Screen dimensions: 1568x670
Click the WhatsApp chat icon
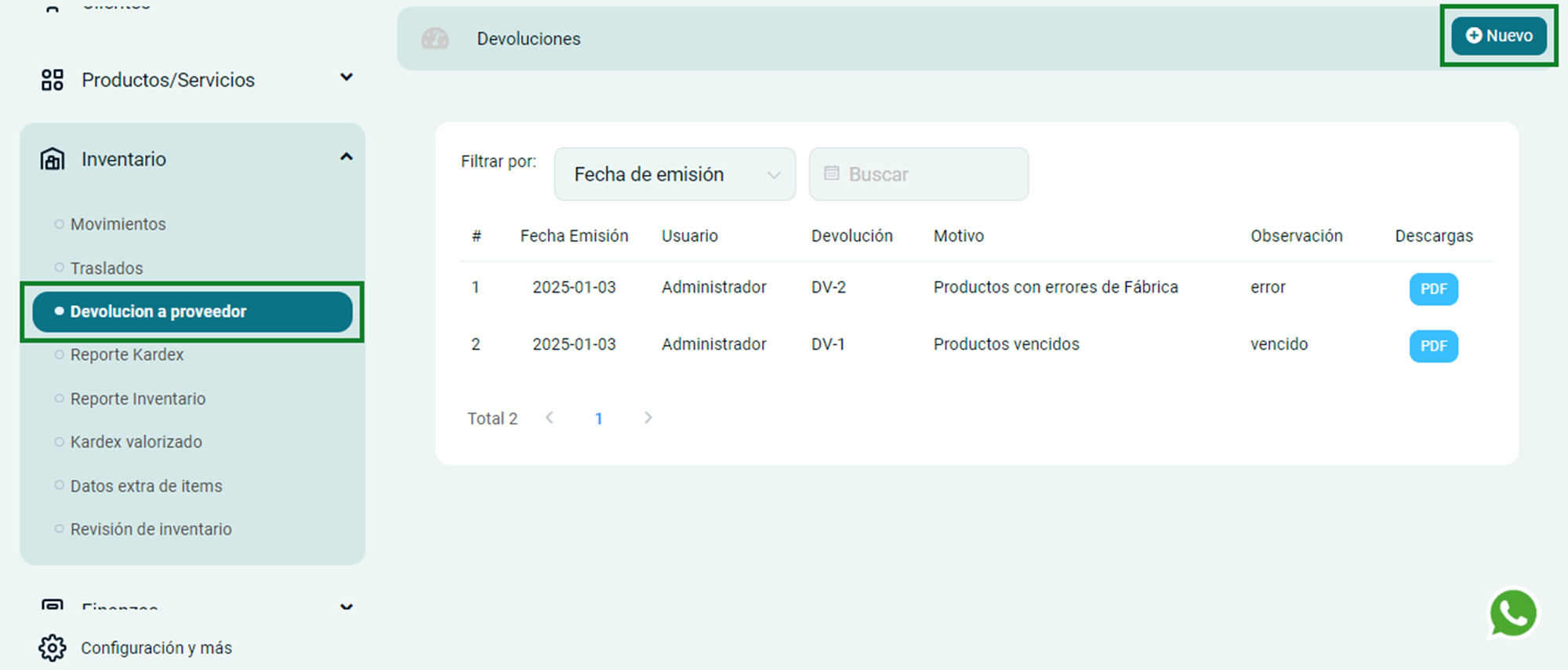tap(1512, 614)
